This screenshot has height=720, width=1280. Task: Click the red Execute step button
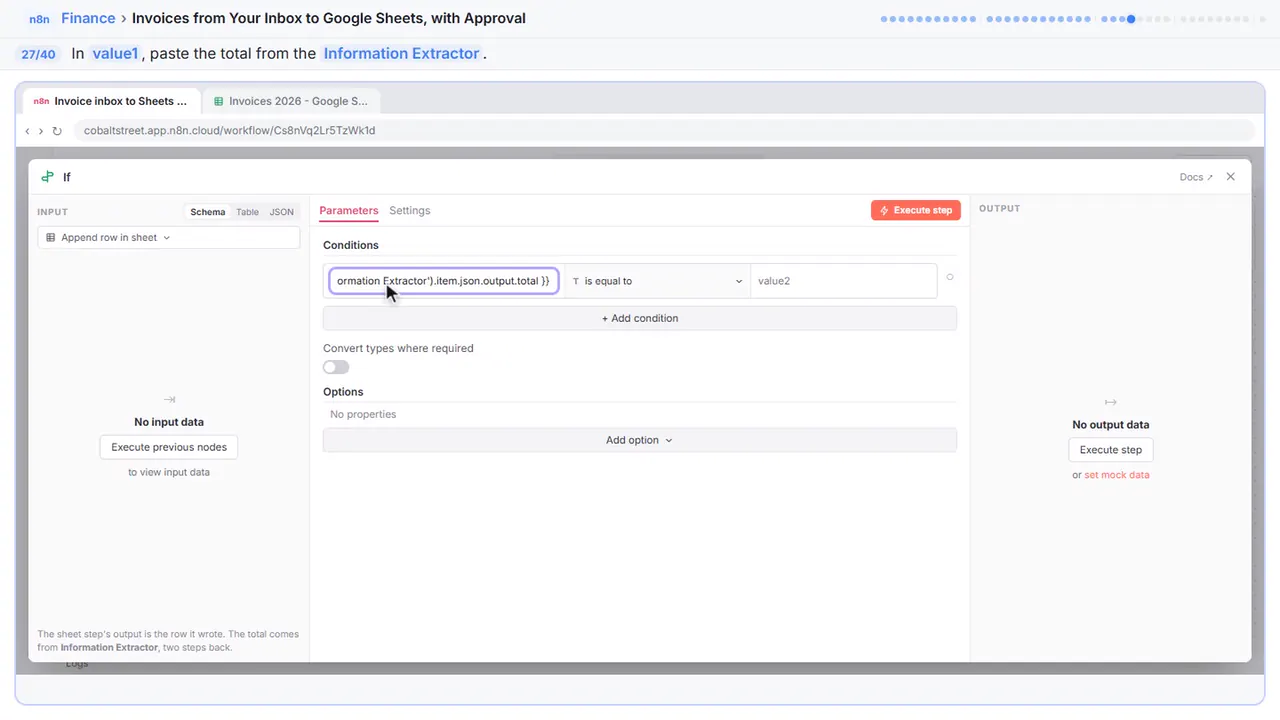click(x=916, y=210)
